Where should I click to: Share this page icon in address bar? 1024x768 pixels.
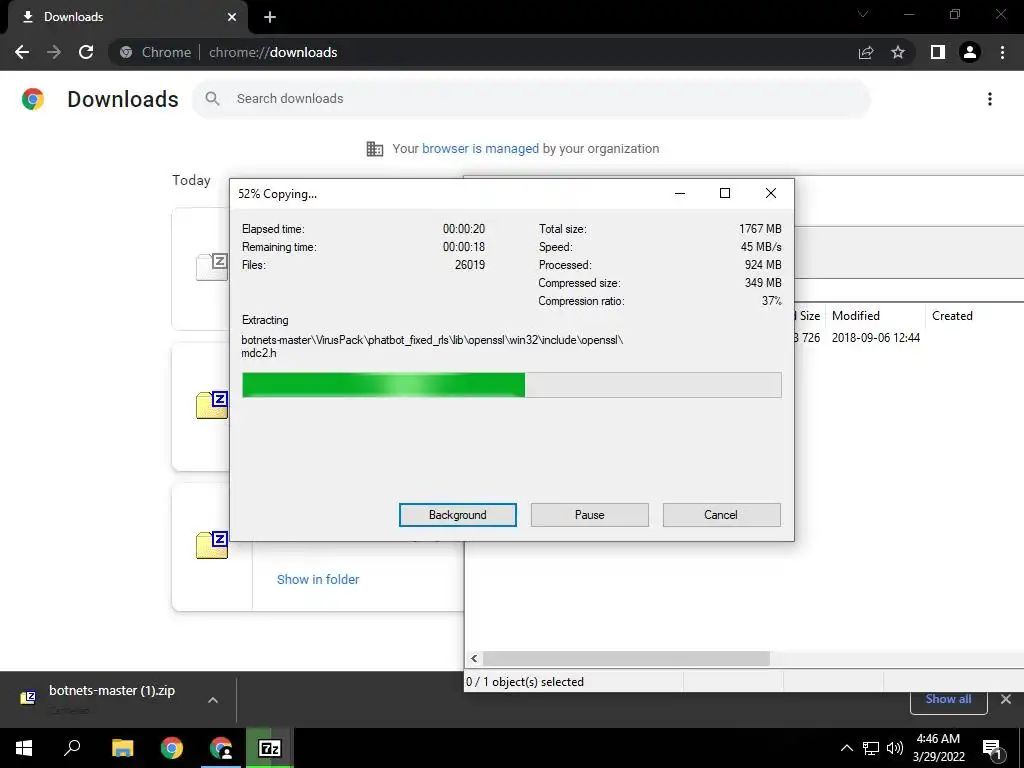866,52
